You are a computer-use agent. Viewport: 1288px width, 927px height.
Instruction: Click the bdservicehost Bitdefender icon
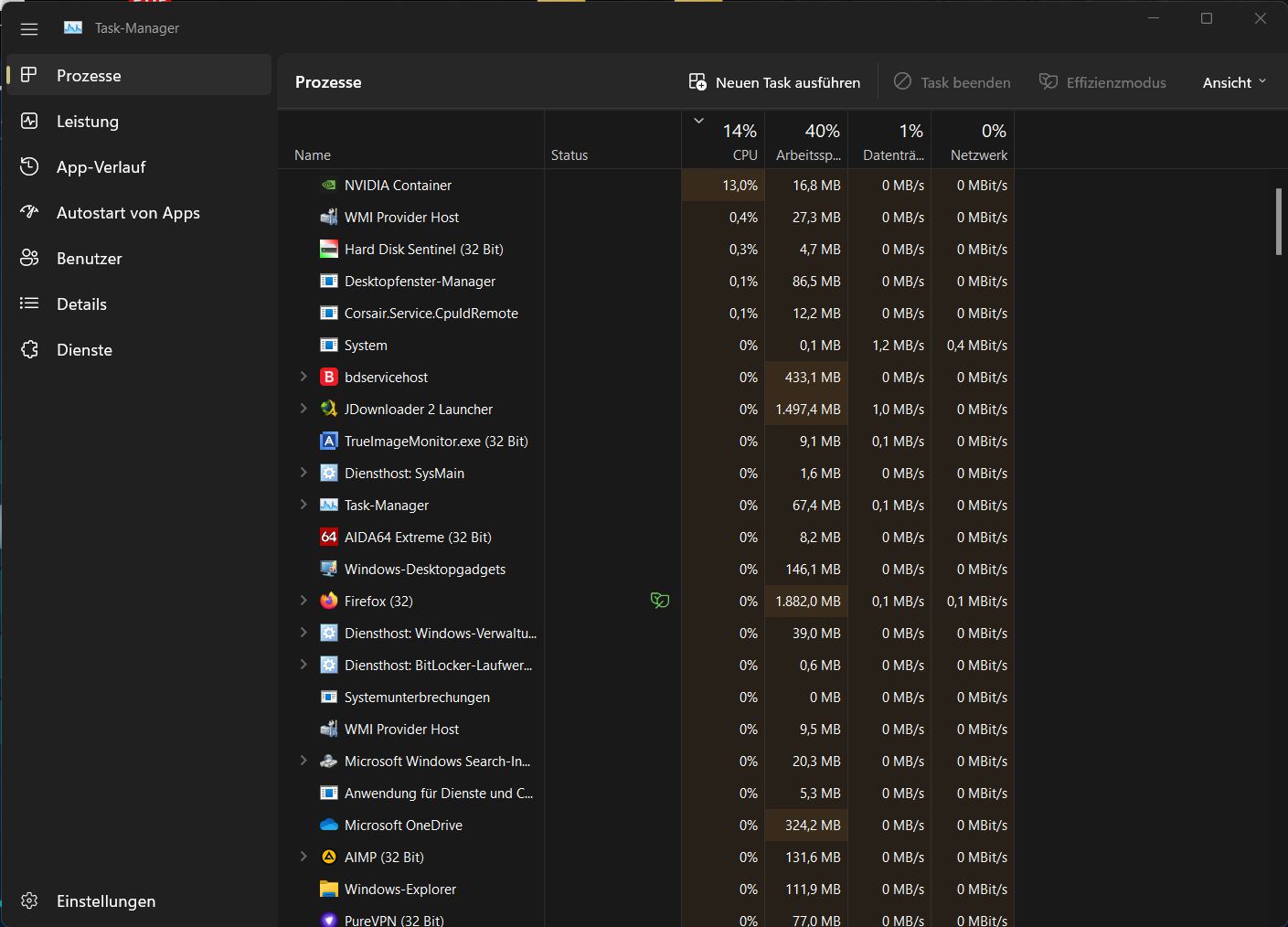(329, 377)
